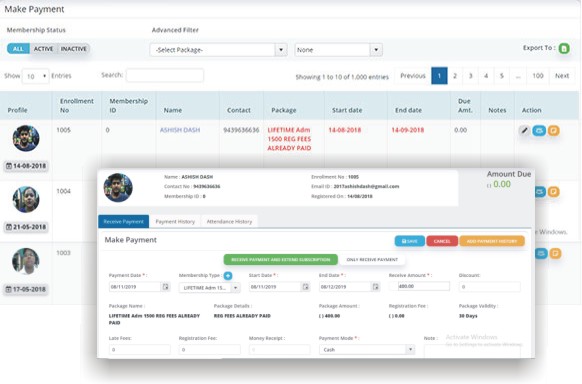Image resolution: width=582 pixels, height=384 pixels.
Task: Go to the Next page
Action: 562,76
